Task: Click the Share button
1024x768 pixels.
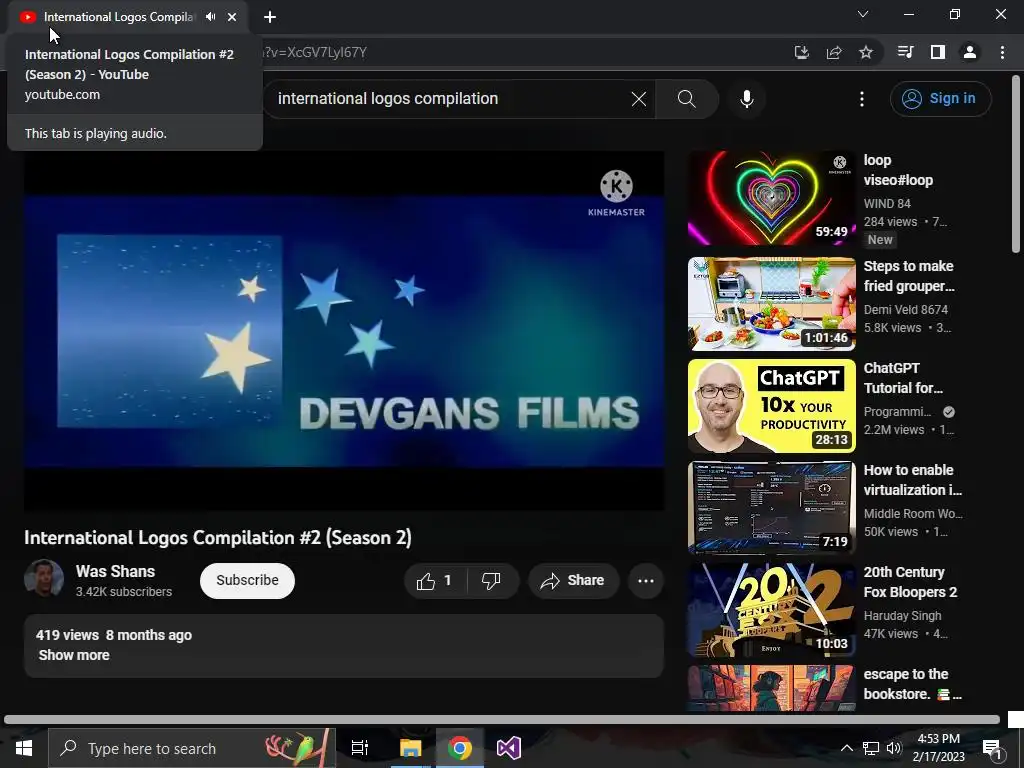Action: pyautogui.click(x=573, y=581)
